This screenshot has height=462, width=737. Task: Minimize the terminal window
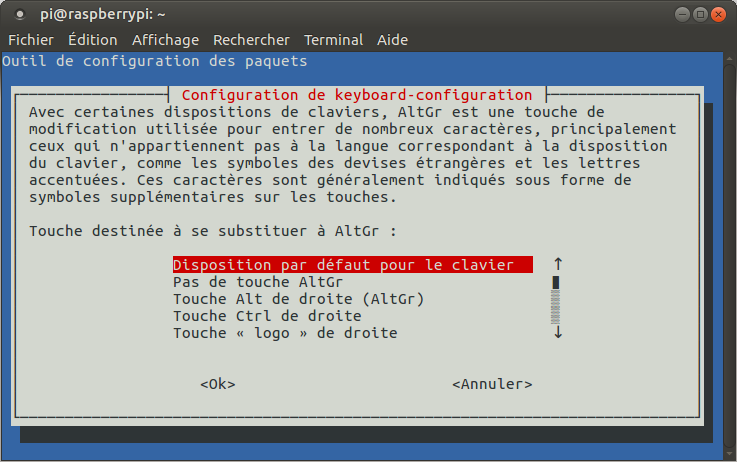tap(681, 14)
